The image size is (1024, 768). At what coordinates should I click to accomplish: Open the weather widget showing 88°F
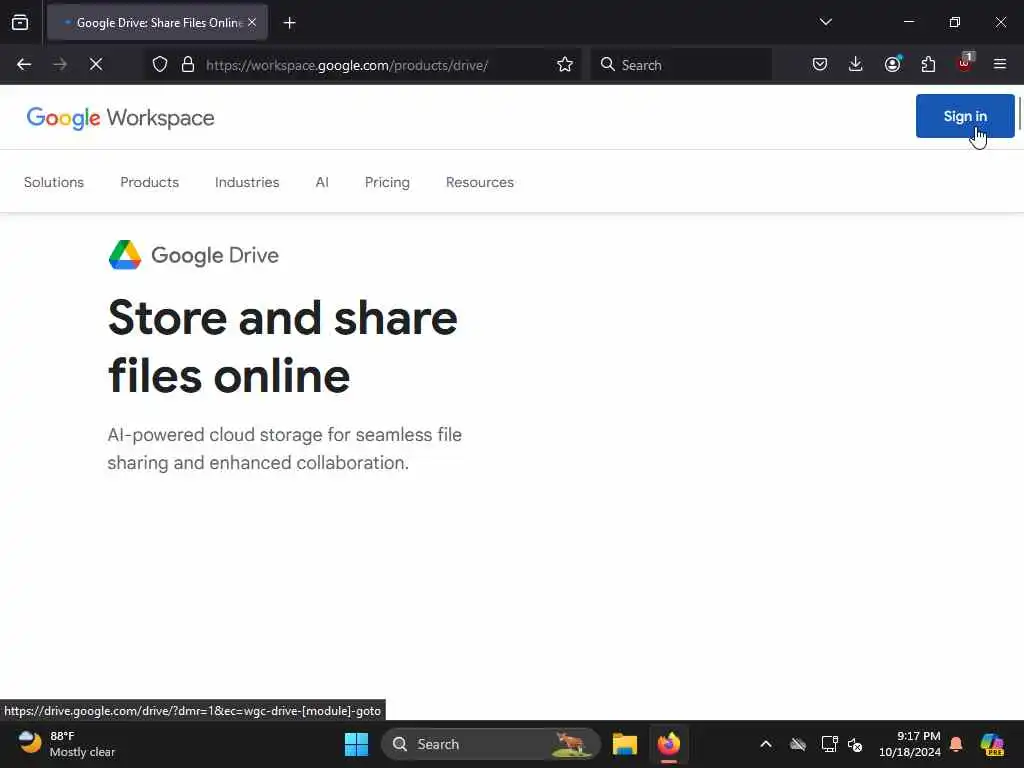coord(65,744)
